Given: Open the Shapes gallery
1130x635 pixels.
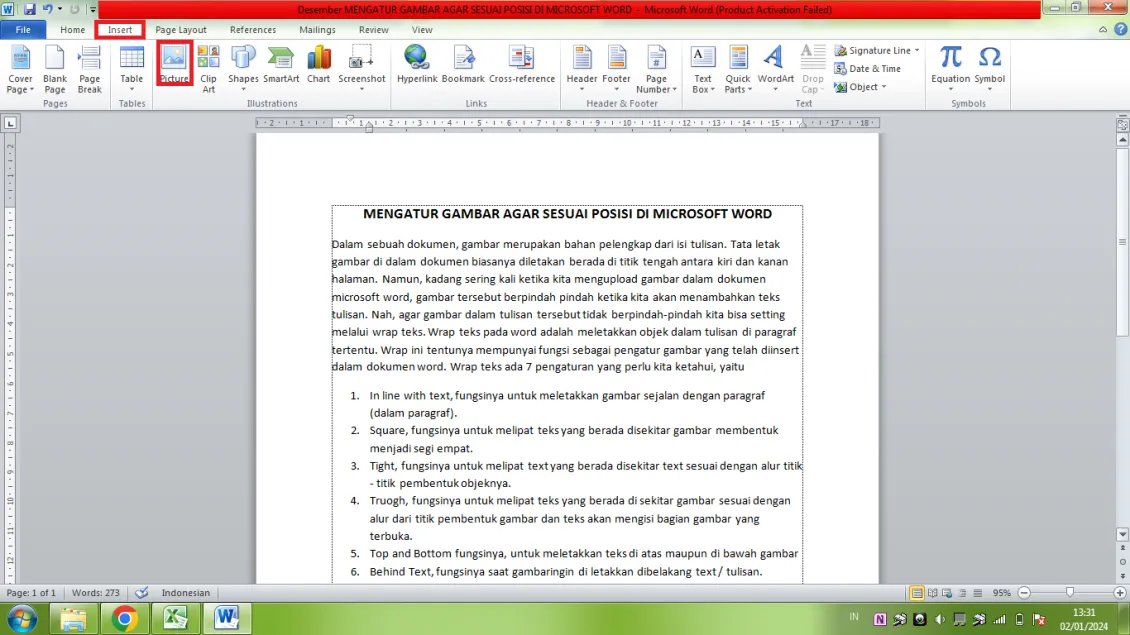Looking at the screenshot, I should click(x=243, y=69).
